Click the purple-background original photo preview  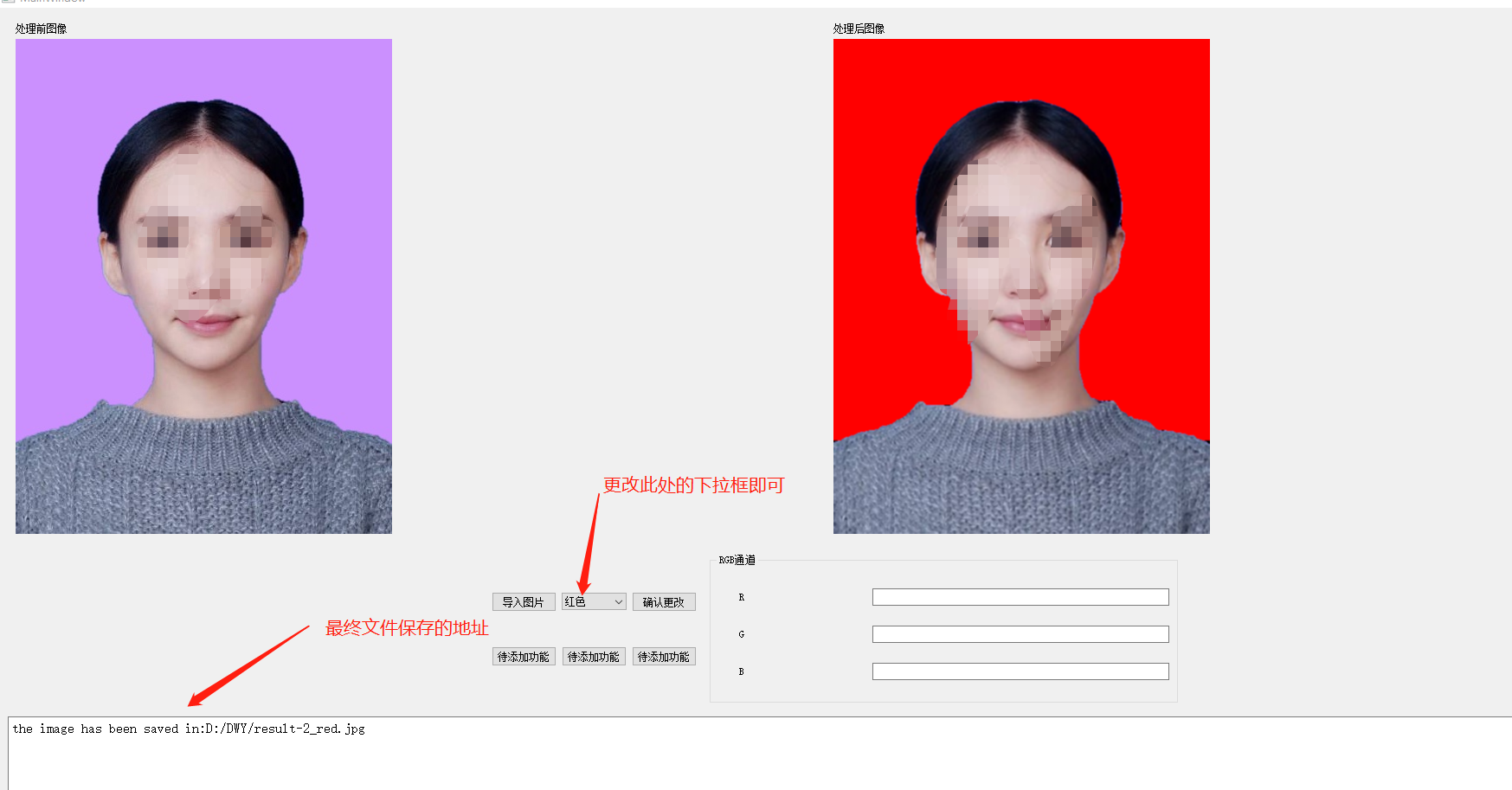203,285
